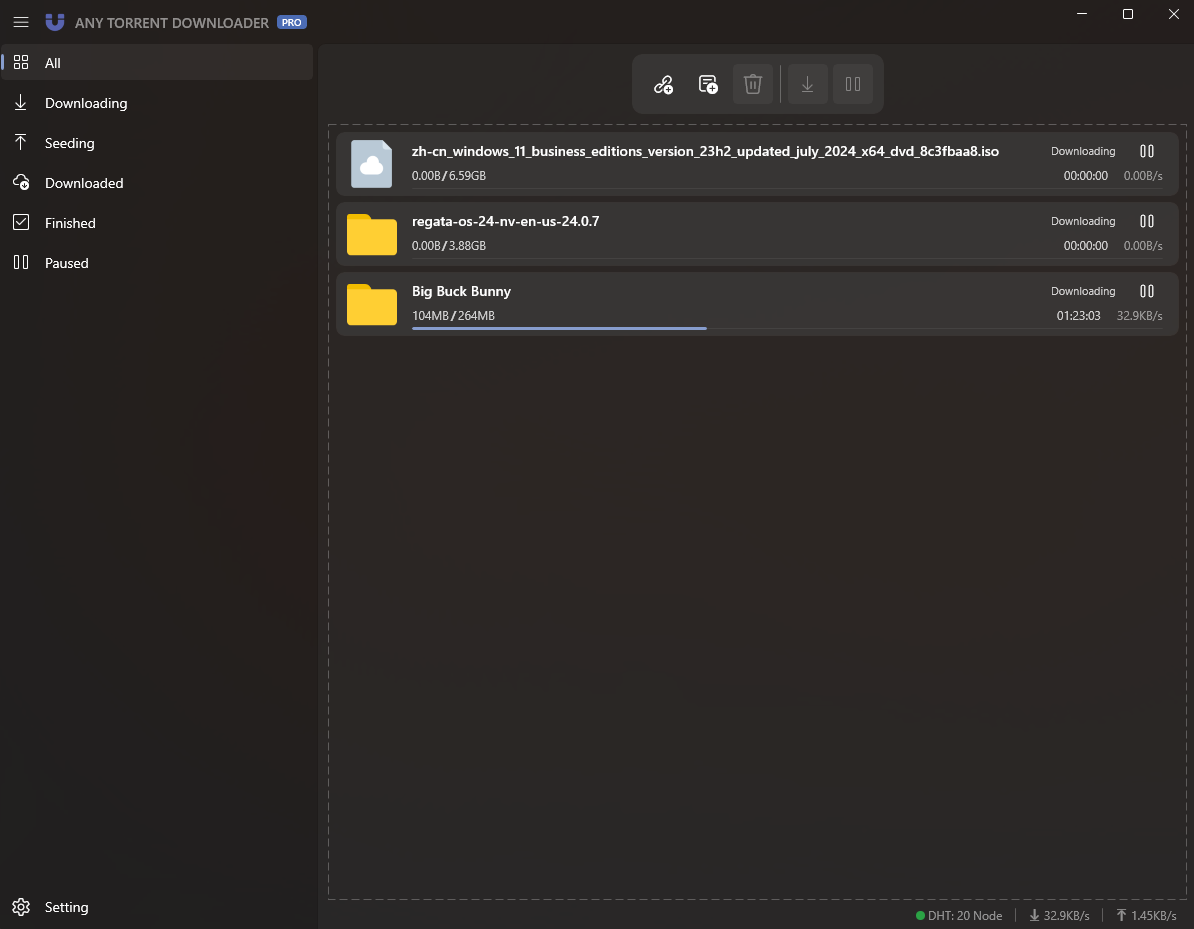Click the regata-os-24 folder icon
Screen dimensions: 1194x929
click(372, 235)
